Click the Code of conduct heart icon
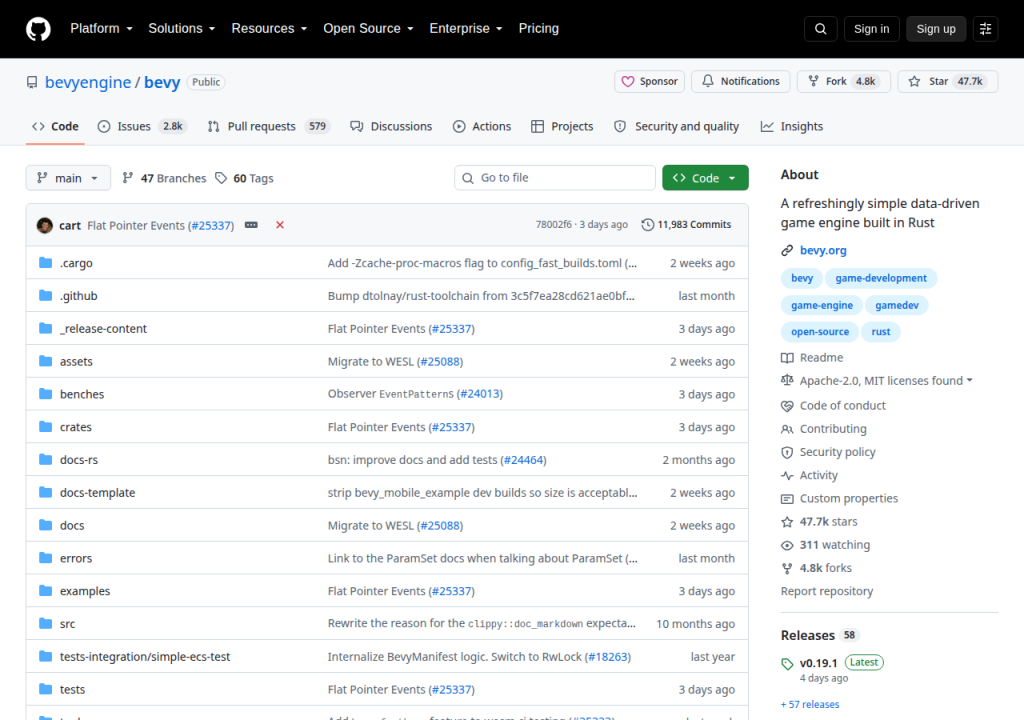The image size is (1024, 720). [x=787, y=406]
